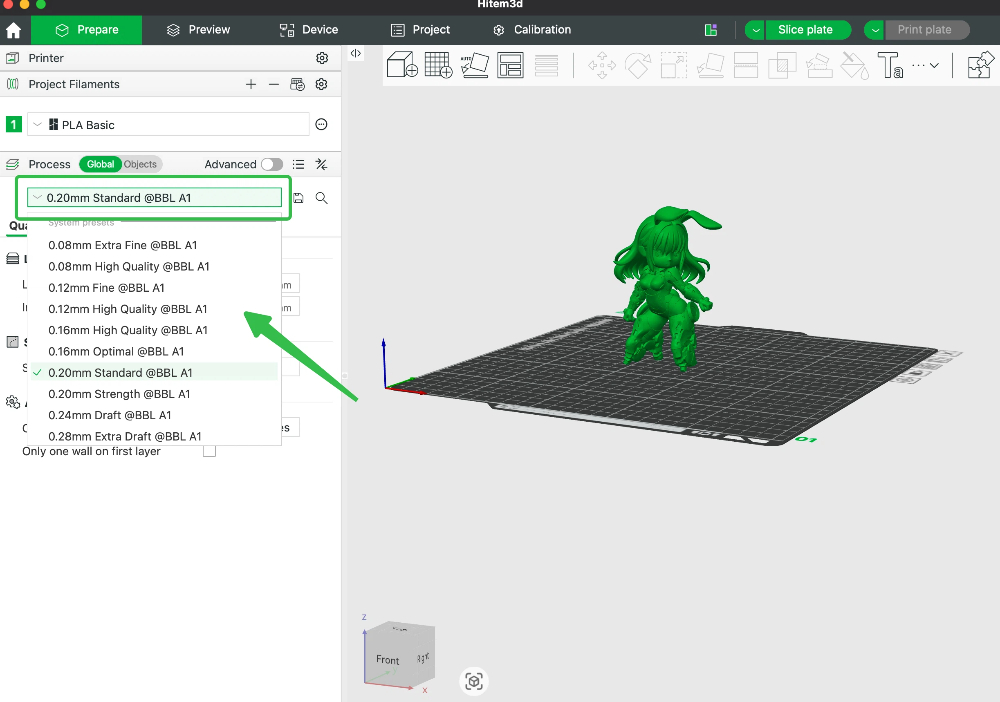Open Printer settings gear
This screenshot has height=702, width=1000.
(322, 57)
